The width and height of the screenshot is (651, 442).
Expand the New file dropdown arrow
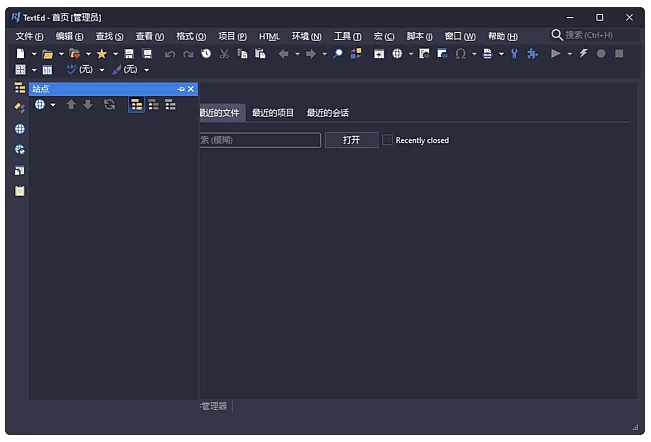click(x=33, y=54)
